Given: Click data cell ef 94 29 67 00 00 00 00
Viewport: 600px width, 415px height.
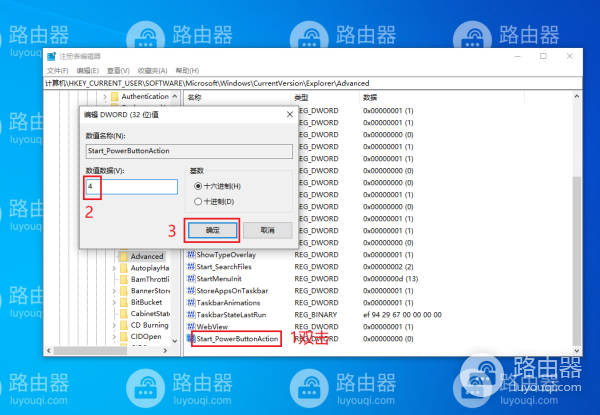Looking at the screenshot, I should pos(402,315).
